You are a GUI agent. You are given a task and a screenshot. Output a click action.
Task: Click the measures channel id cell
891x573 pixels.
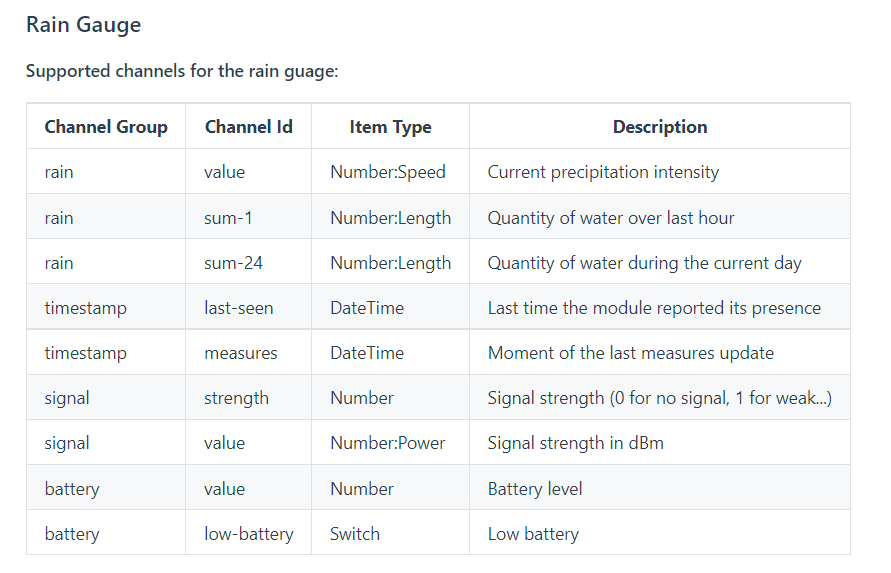click(x=241, y=353)
